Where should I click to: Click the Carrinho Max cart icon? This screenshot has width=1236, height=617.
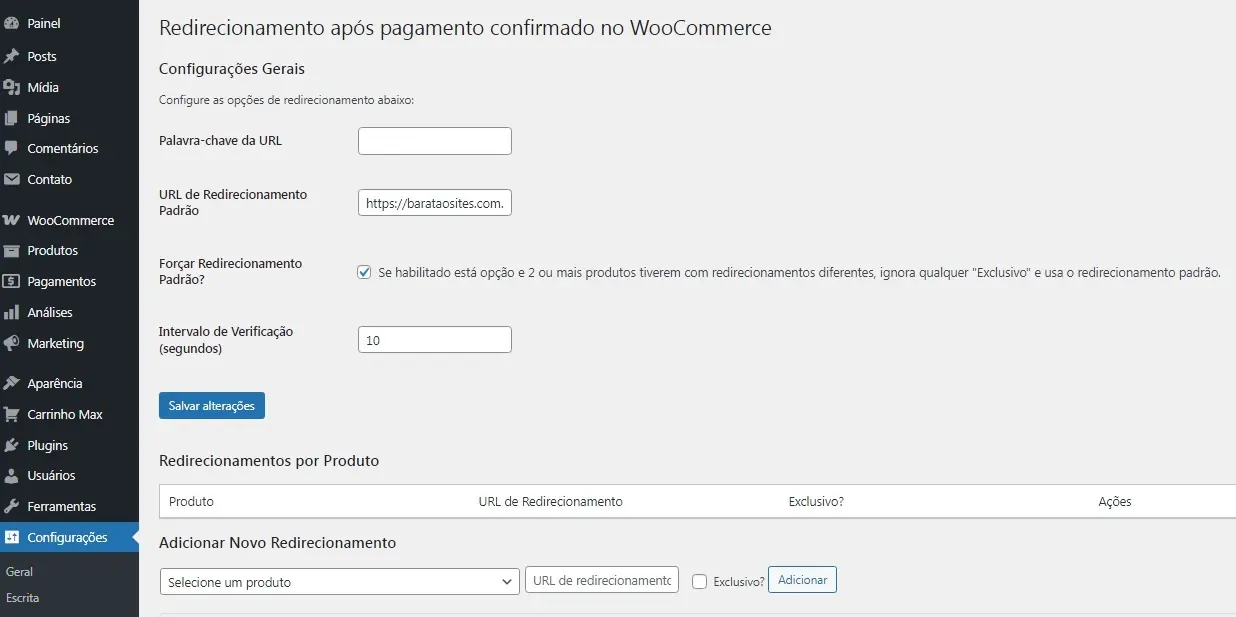coord(12,414)
